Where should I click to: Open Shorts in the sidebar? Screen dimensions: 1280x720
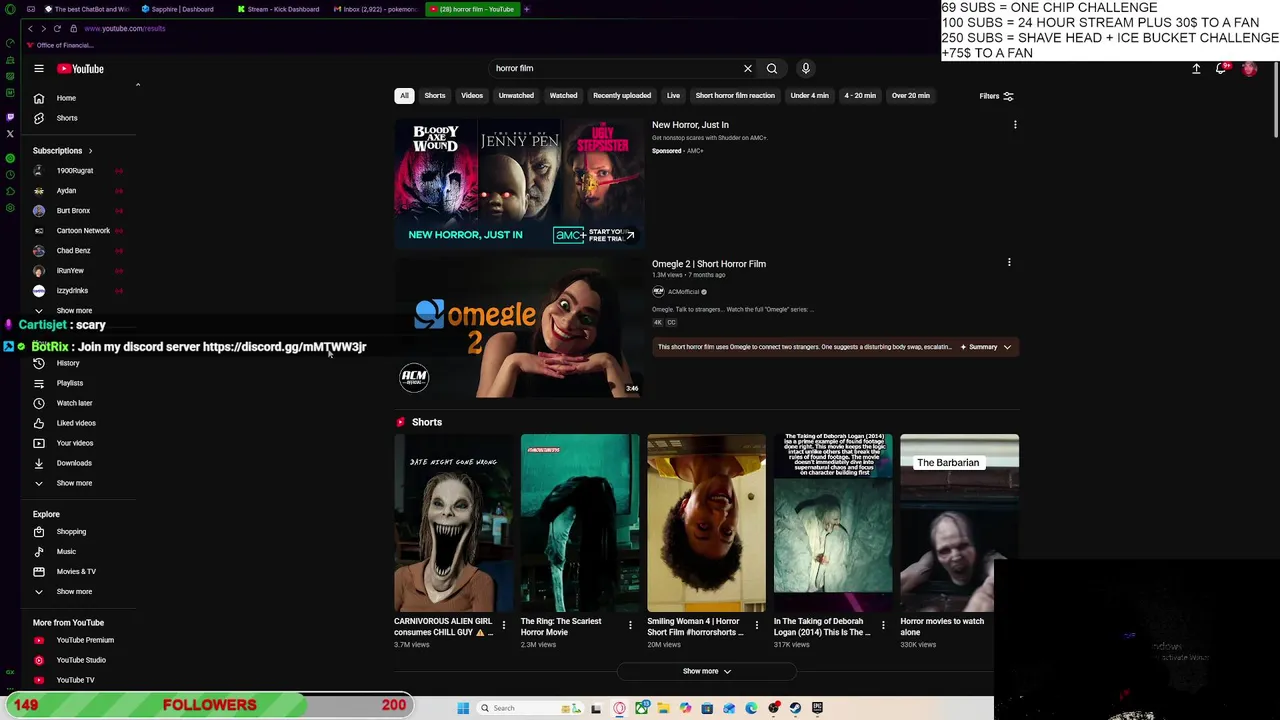point(66,118)
